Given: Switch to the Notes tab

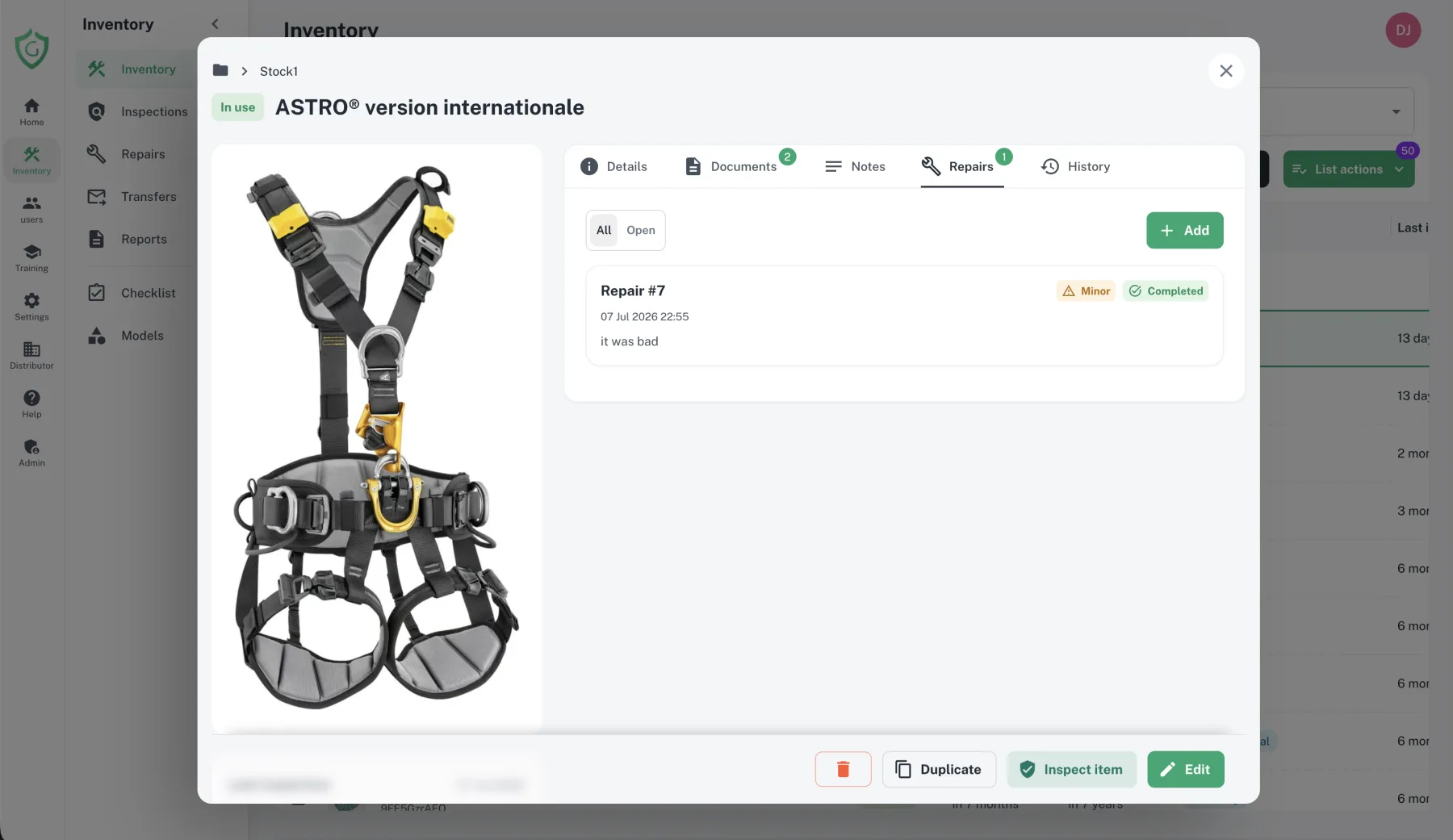Looking at the screenshot, I should coord(855,166).
